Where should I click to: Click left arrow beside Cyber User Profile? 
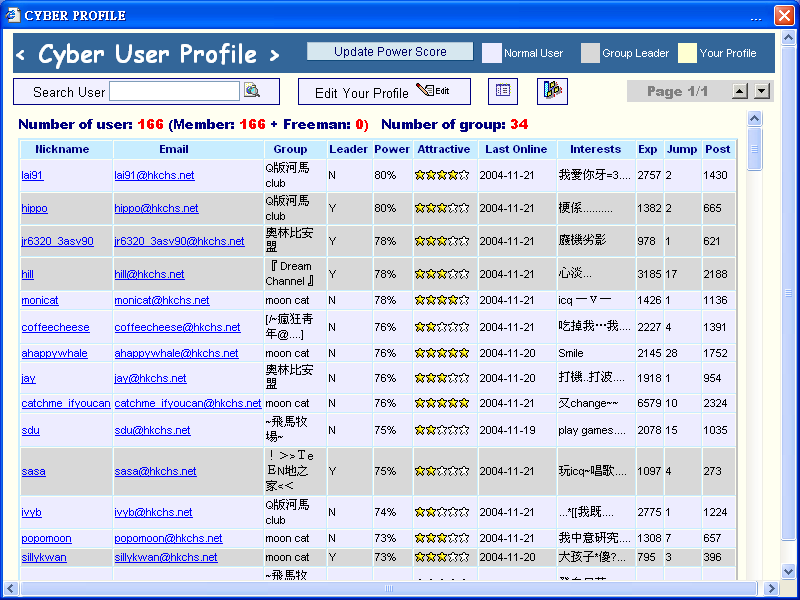tap(20, 54)
